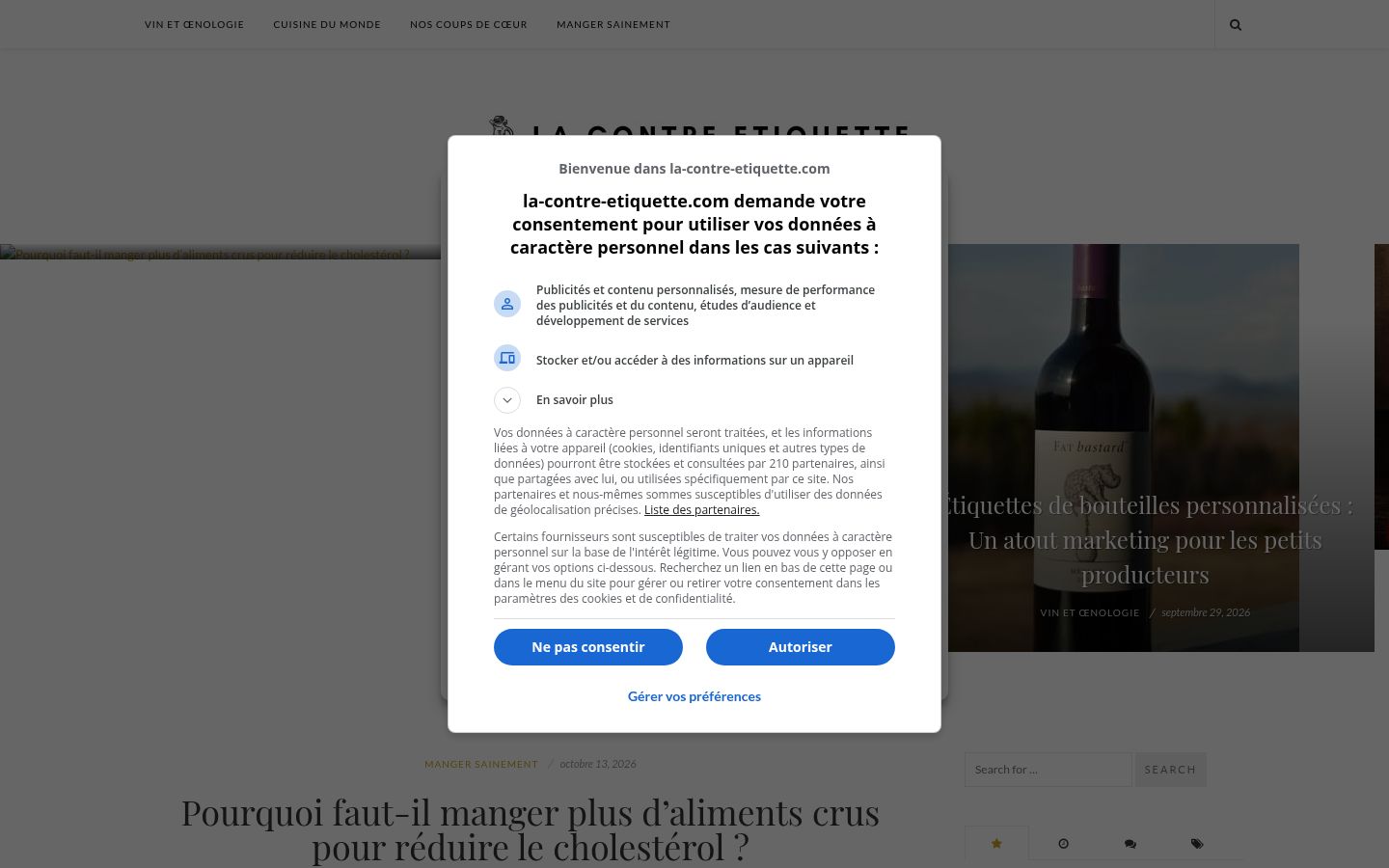Image resolution: width=1389 pixels, height=868 pixels.
Task: Open Gérer vos préférences link
Action: point(694,696)
